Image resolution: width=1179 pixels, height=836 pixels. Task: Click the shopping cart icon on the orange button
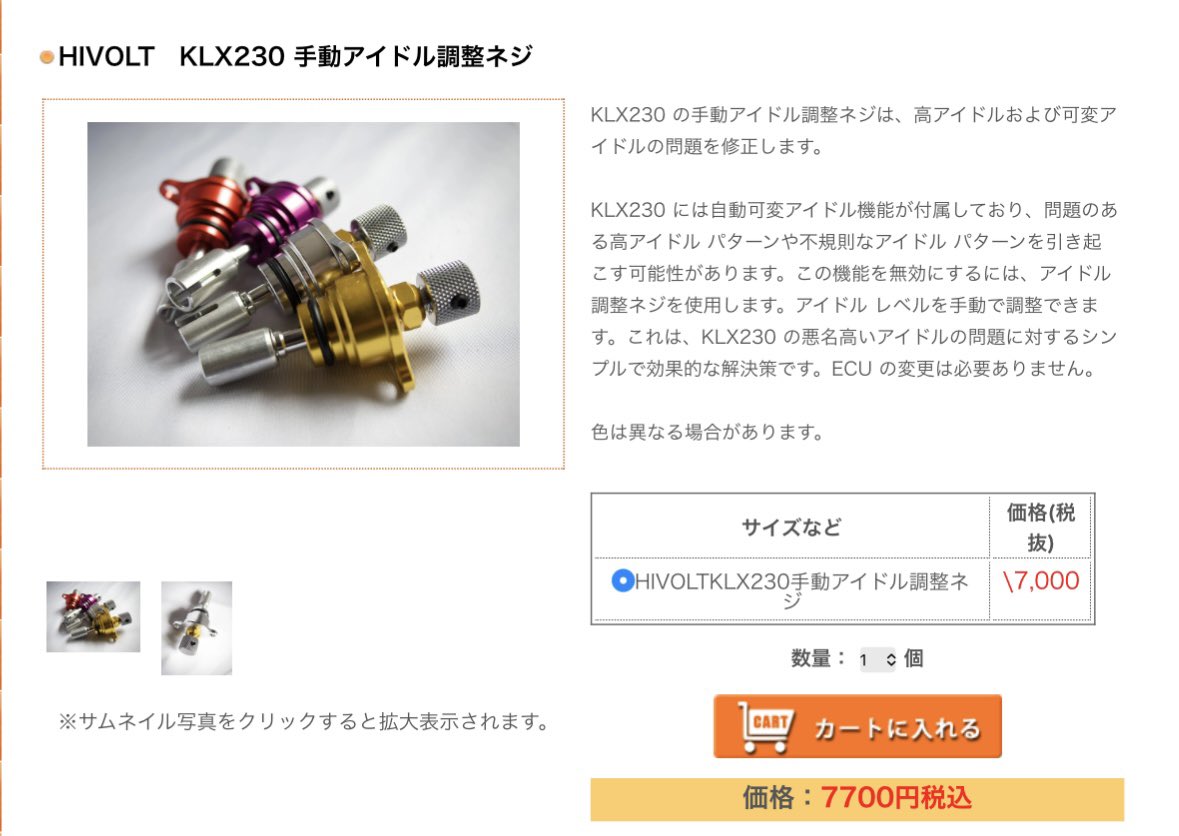coord(765,726)
